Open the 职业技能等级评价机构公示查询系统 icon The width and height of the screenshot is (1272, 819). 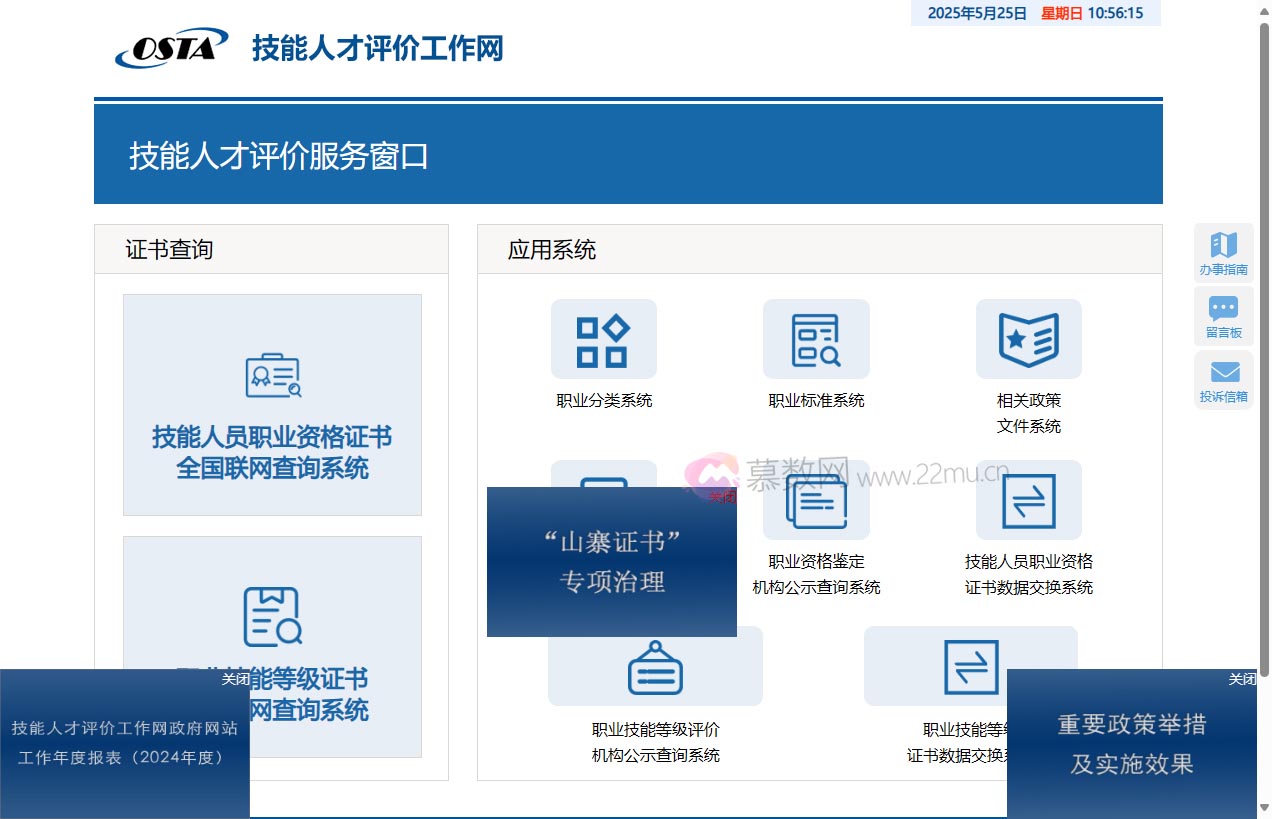click(655, 666)
